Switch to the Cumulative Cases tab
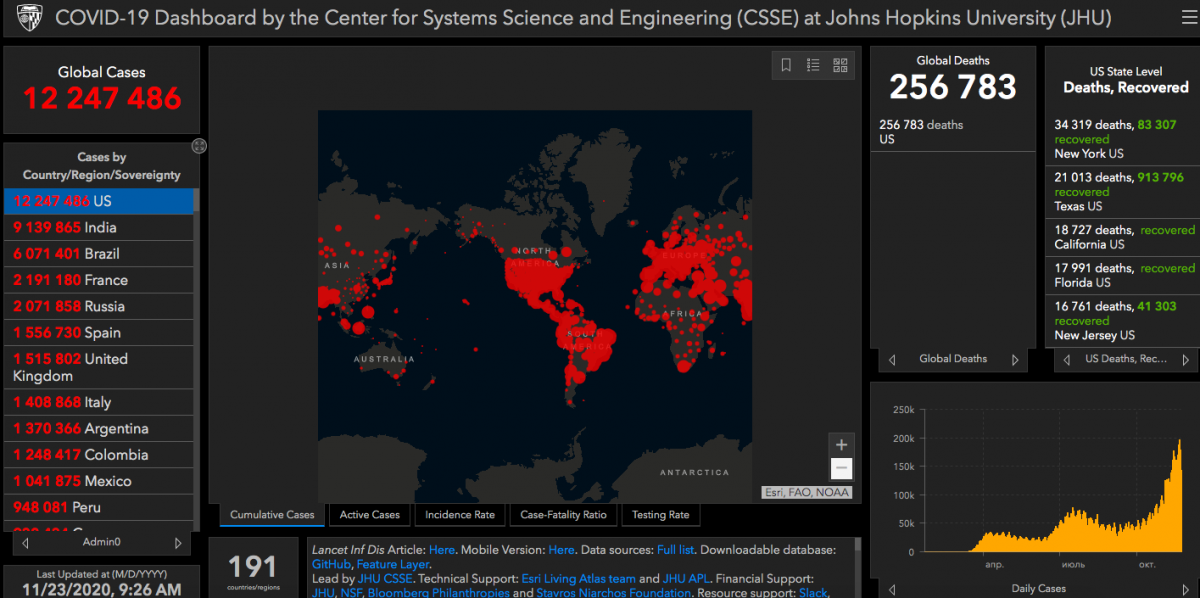1200x598 pixels. click(x=272, y=515)
